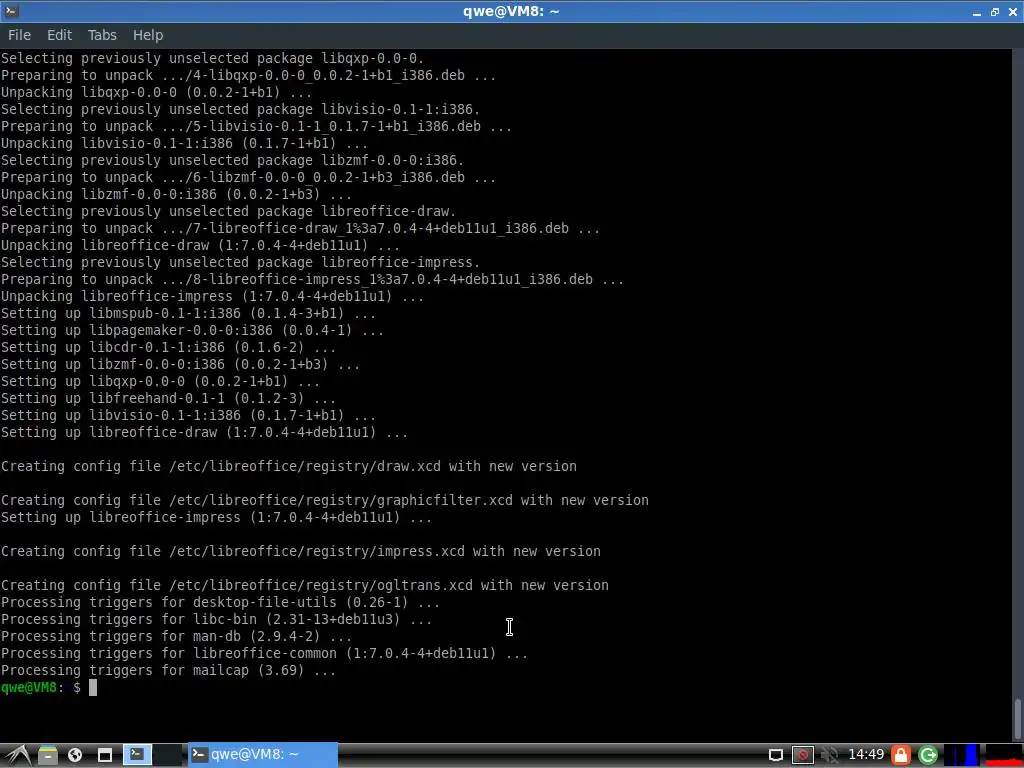The image size is (1024, 768).
Task: Click the 'Preparing to unpack .../4-libqxp' line
Action: click(248, 76)
